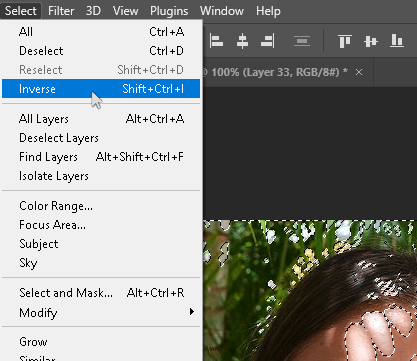This screenshot has height=361, width=417.
Task: Open Focus Area dialog
Action: pos(101,225)
